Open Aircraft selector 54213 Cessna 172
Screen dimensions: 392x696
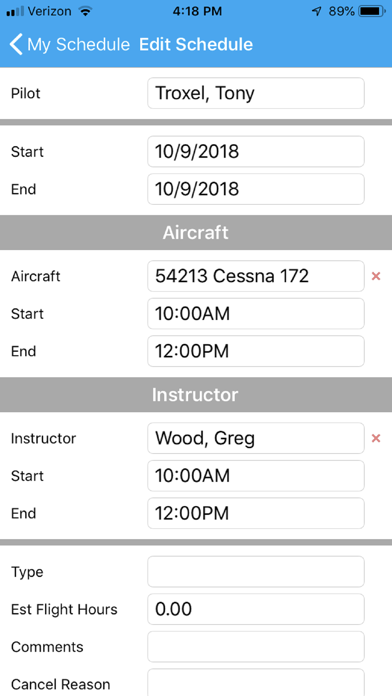coord(256,276)
